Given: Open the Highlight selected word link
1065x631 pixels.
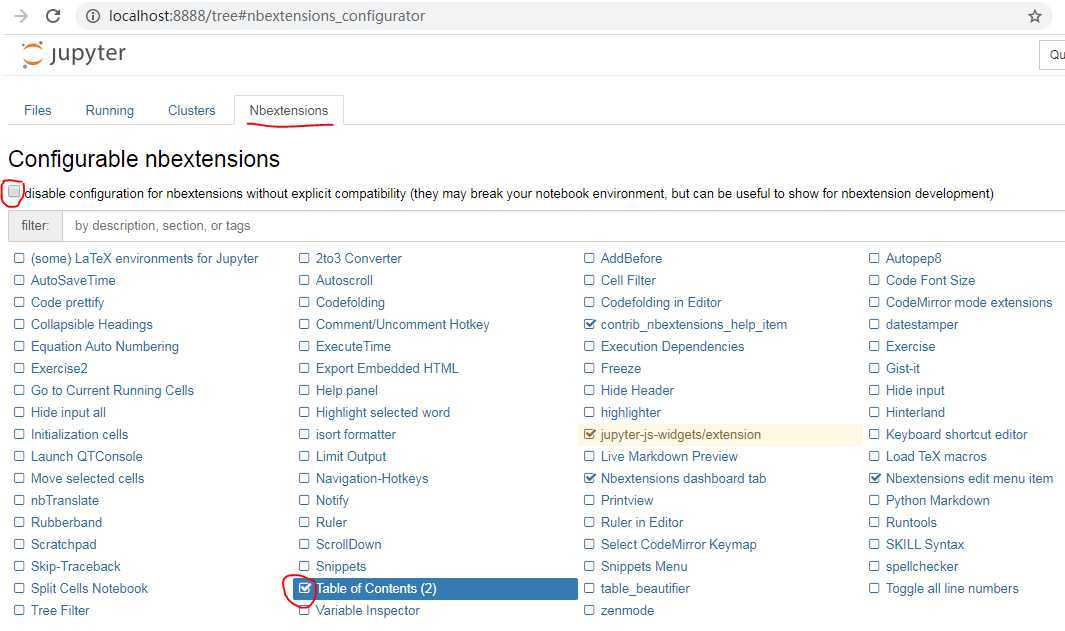Looking at the screenshot, I should (382, 412).
